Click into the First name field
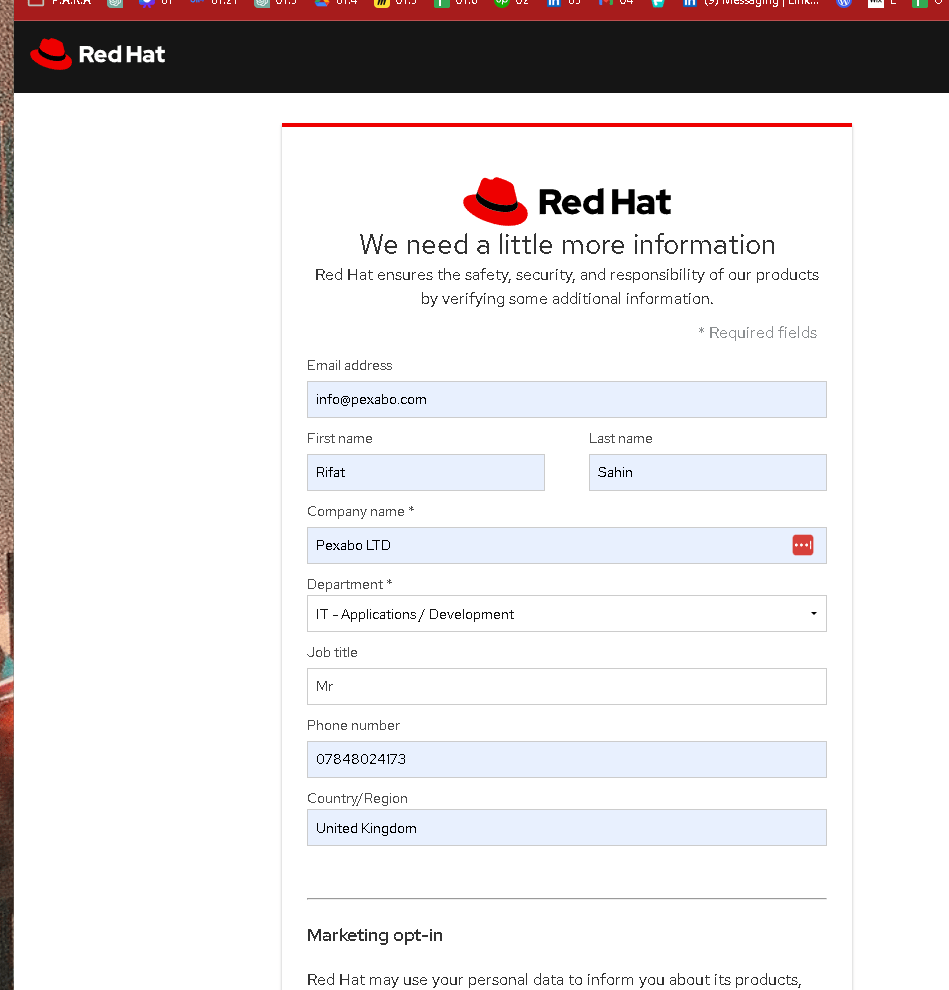949x990 pixels. tap(426, 472)
